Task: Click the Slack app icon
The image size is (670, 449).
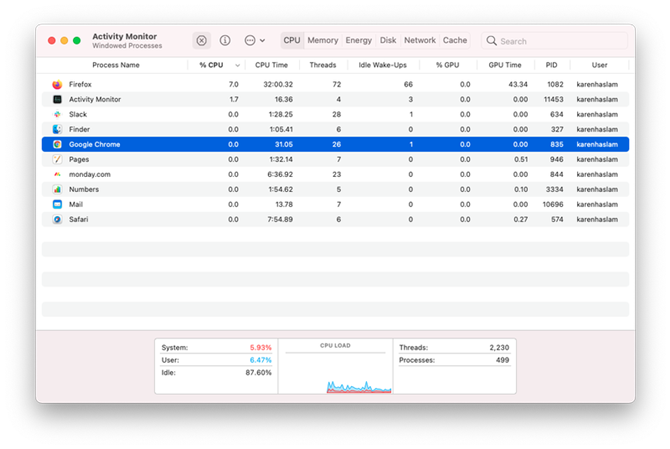Action: 57,114
